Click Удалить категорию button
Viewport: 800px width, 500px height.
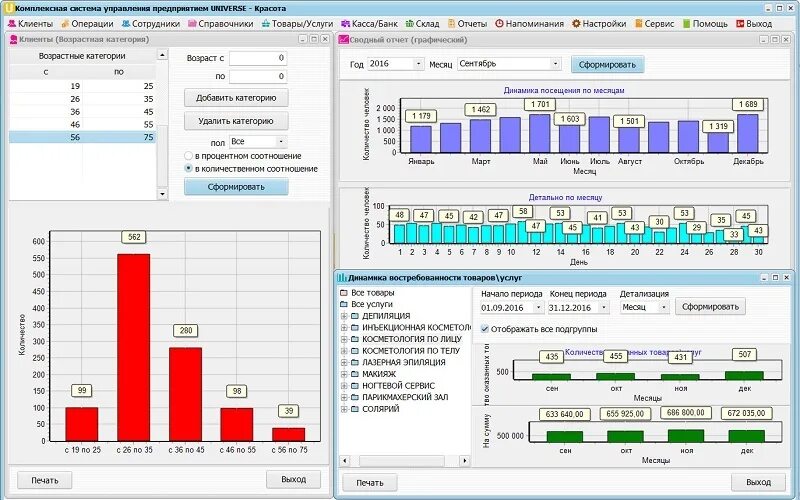tap(236, 121)
